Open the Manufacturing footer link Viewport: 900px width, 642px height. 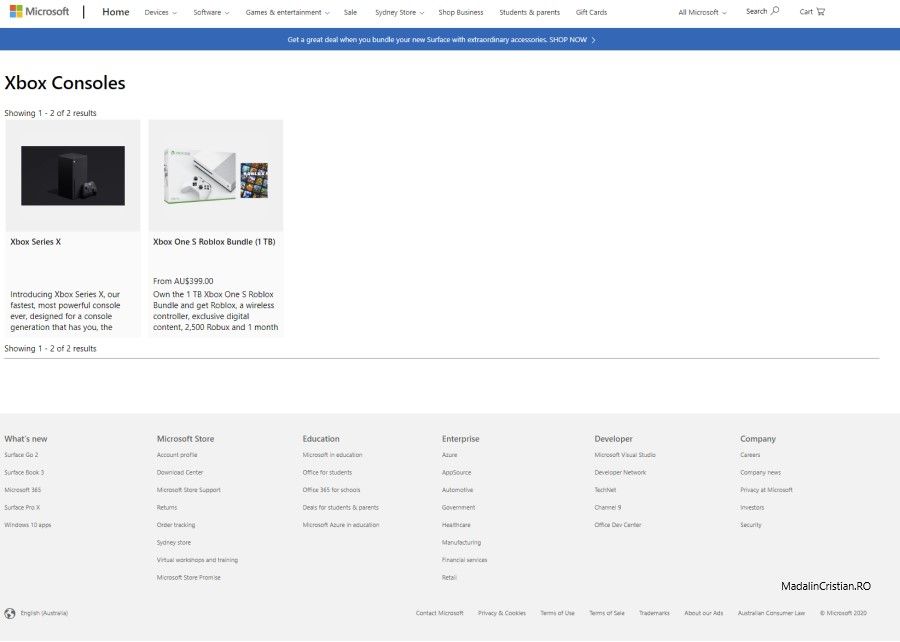click(x=461, y=543)
